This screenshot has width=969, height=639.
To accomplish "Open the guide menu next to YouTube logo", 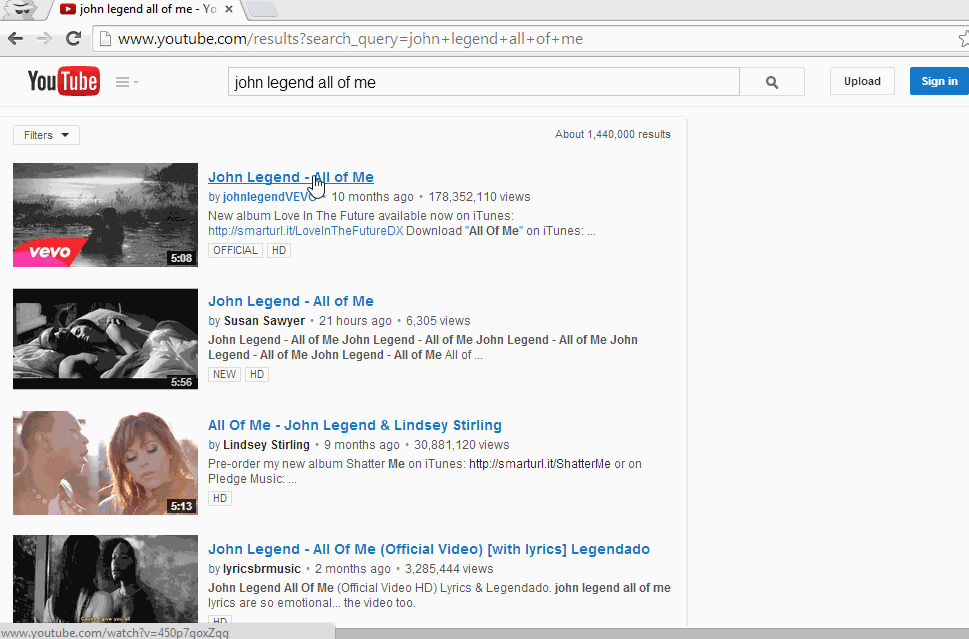I will [x=127, y=82].
